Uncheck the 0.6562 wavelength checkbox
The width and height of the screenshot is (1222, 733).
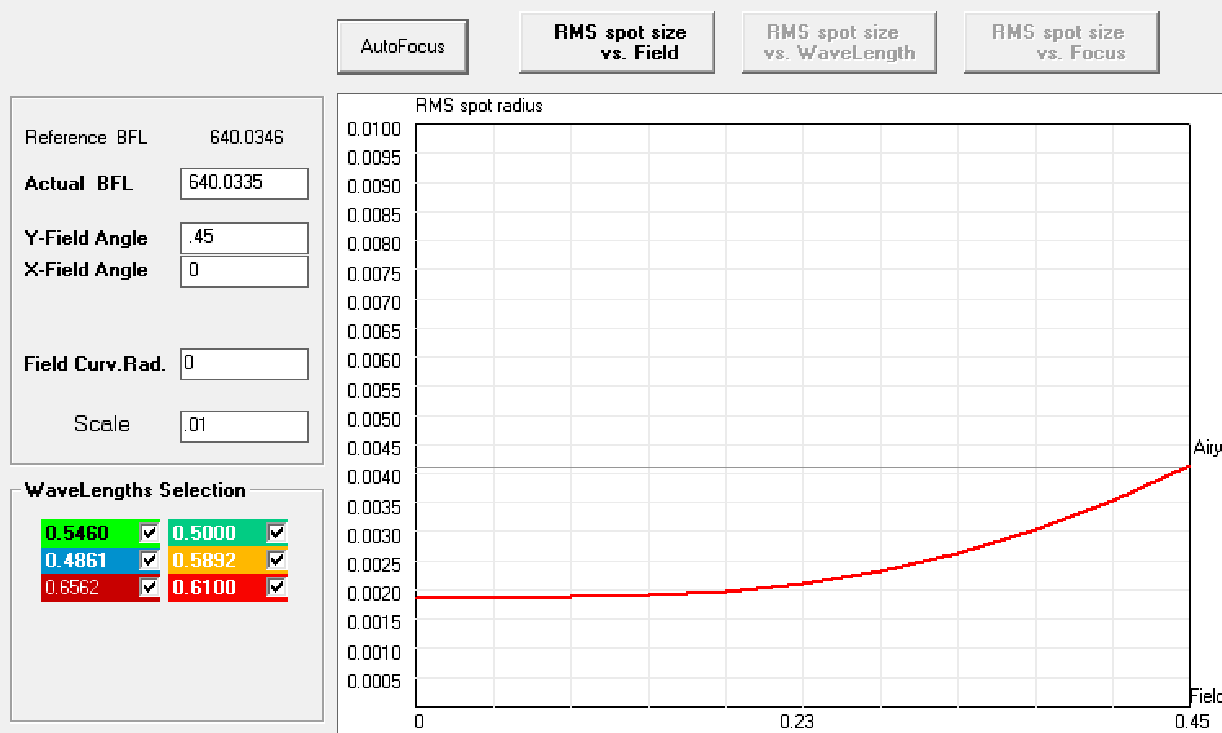[x=150, y=588]
